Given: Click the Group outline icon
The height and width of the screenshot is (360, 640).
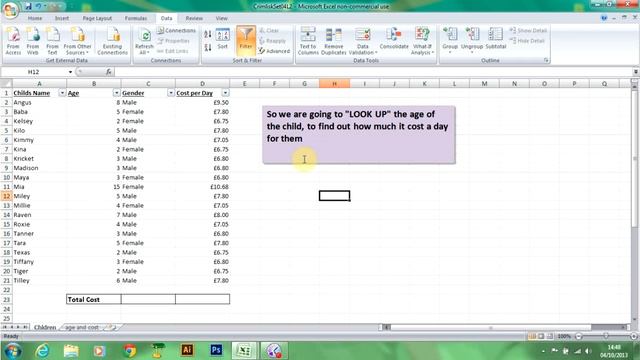Looking at the screenshot, I should [x=450, y=40].
